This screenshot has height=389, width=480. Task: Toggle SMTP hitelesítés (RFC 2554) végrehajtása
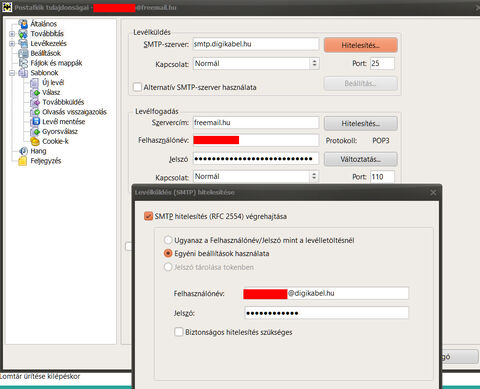click(x=148, y=216)
